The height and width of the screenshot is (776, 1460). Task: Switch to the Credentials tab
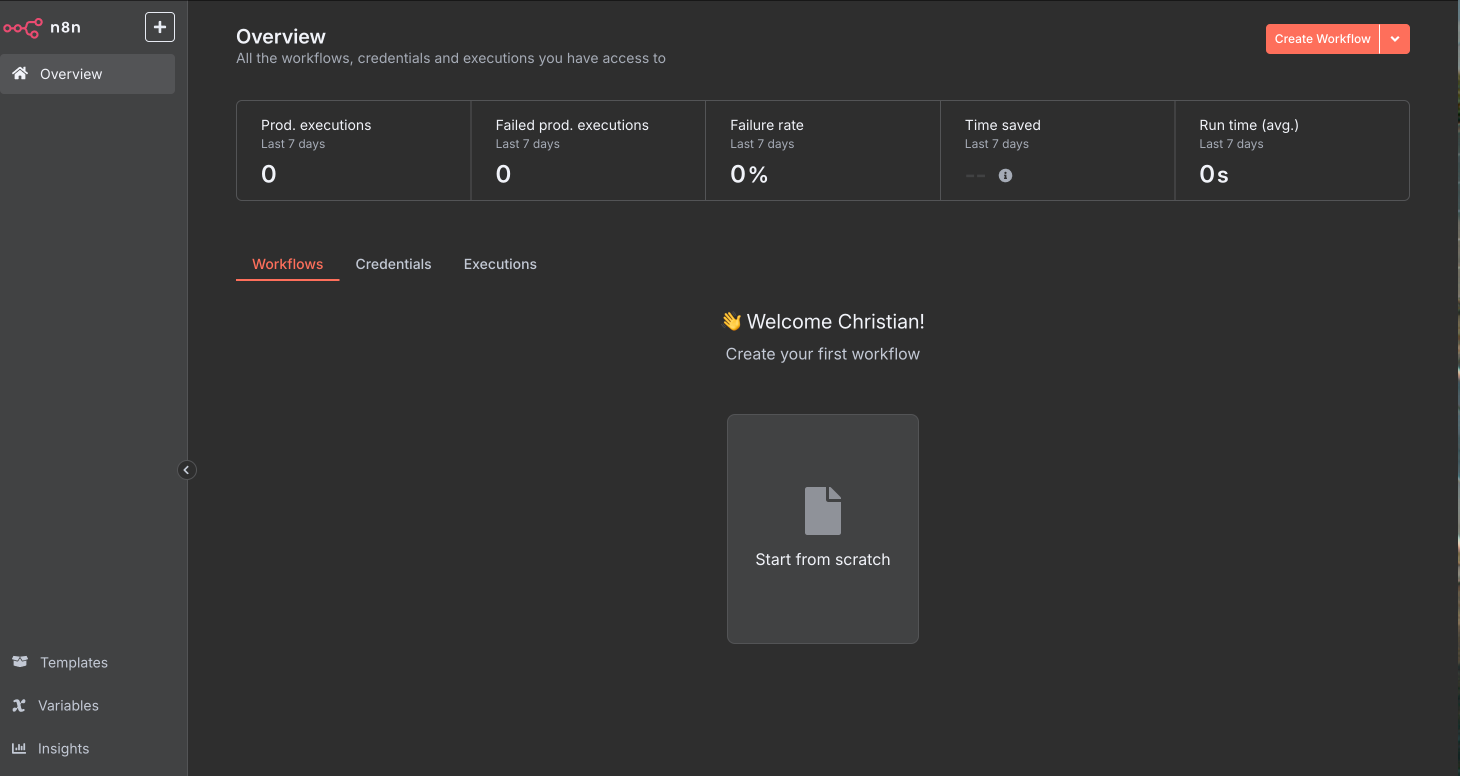click(393, 264)
